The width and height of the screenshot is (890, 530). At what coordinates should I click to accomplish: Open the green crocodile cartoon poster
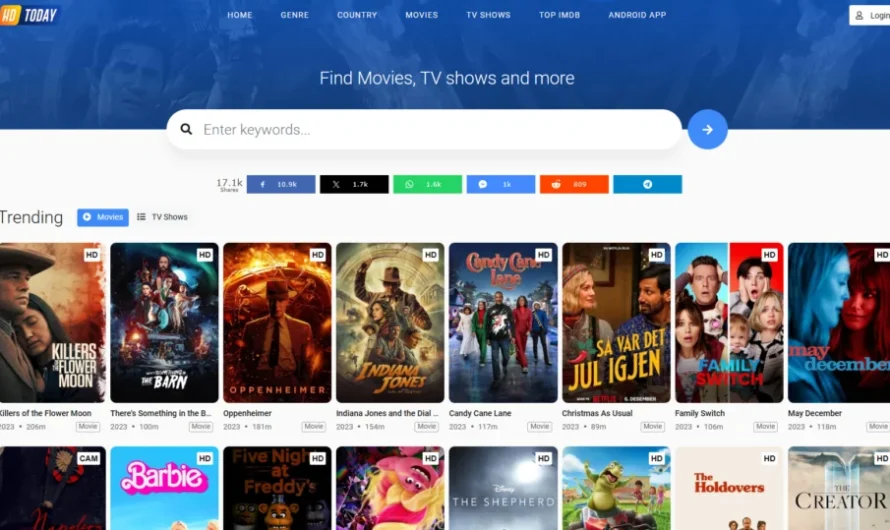point(616,489)
